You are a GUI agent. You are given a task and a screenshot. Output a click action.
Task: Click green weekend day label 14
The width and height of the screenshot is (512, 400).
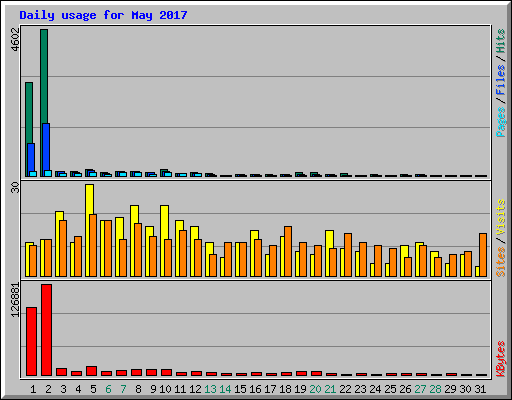pos(225,389)
